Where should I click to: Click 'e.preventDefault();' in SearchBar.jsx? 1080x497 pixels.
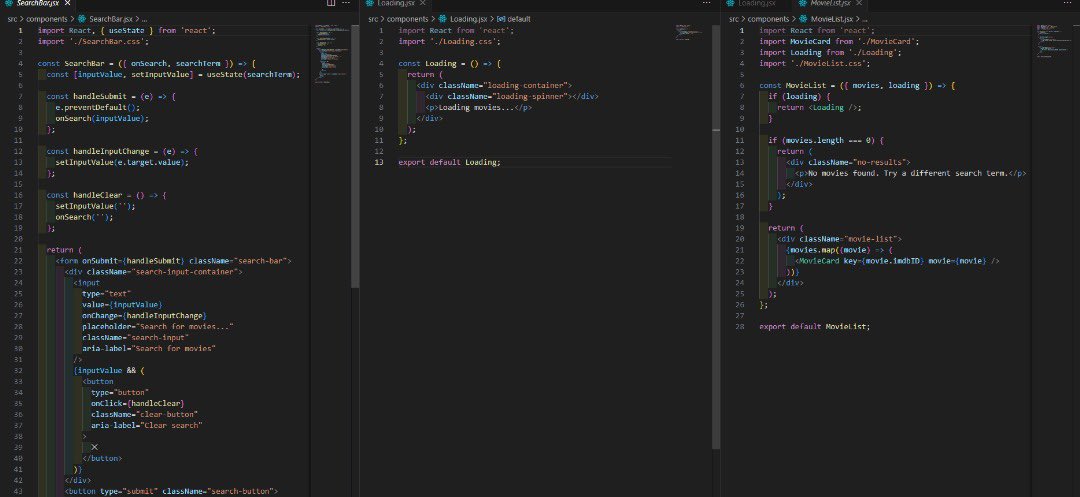[x=98, y=107]
